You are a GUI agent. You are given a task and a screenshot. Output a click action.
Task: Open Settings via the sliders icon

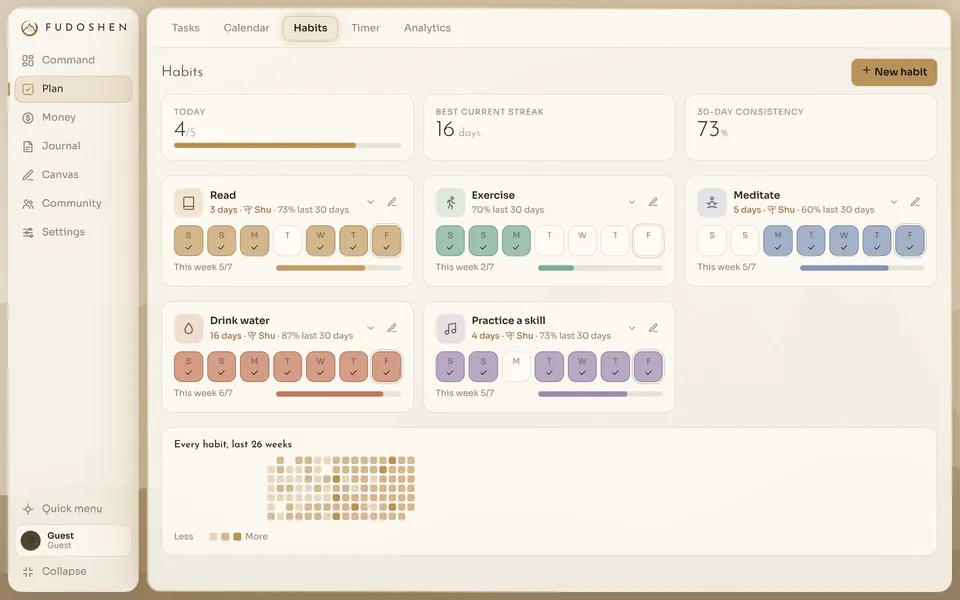(x=28, y=233)
